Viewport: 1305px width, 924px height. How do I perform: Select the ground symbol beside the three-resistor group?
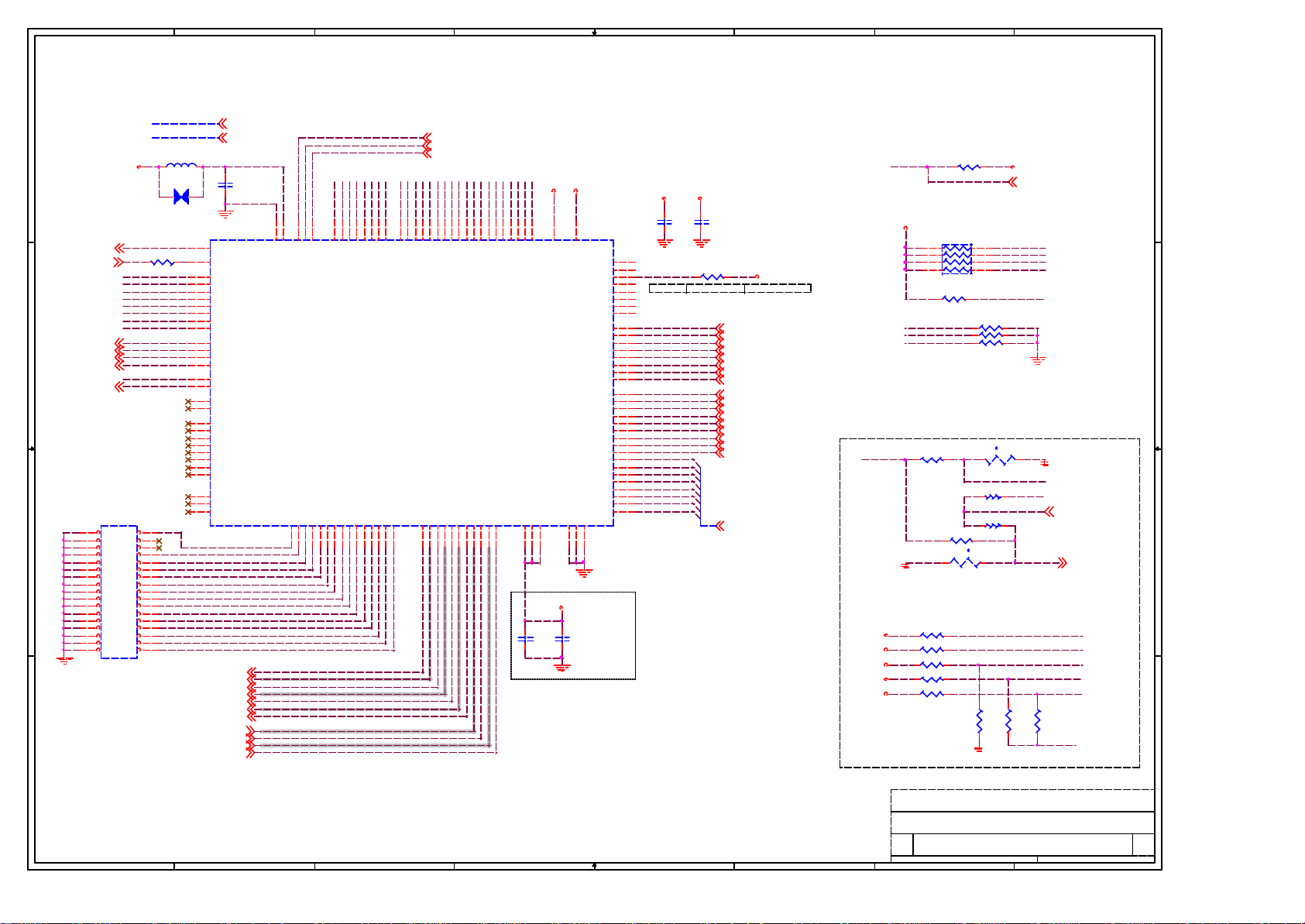pos(1039,359)
